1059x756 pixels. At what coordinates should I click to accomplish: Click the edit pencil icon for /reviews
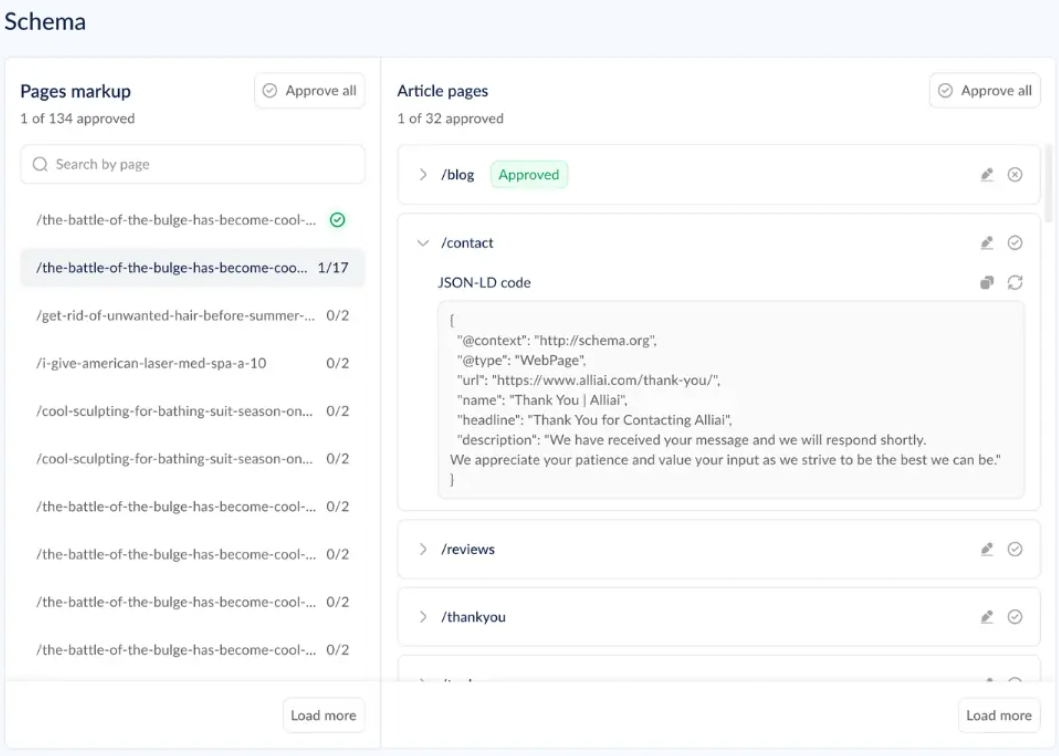(x=987, y=549)
